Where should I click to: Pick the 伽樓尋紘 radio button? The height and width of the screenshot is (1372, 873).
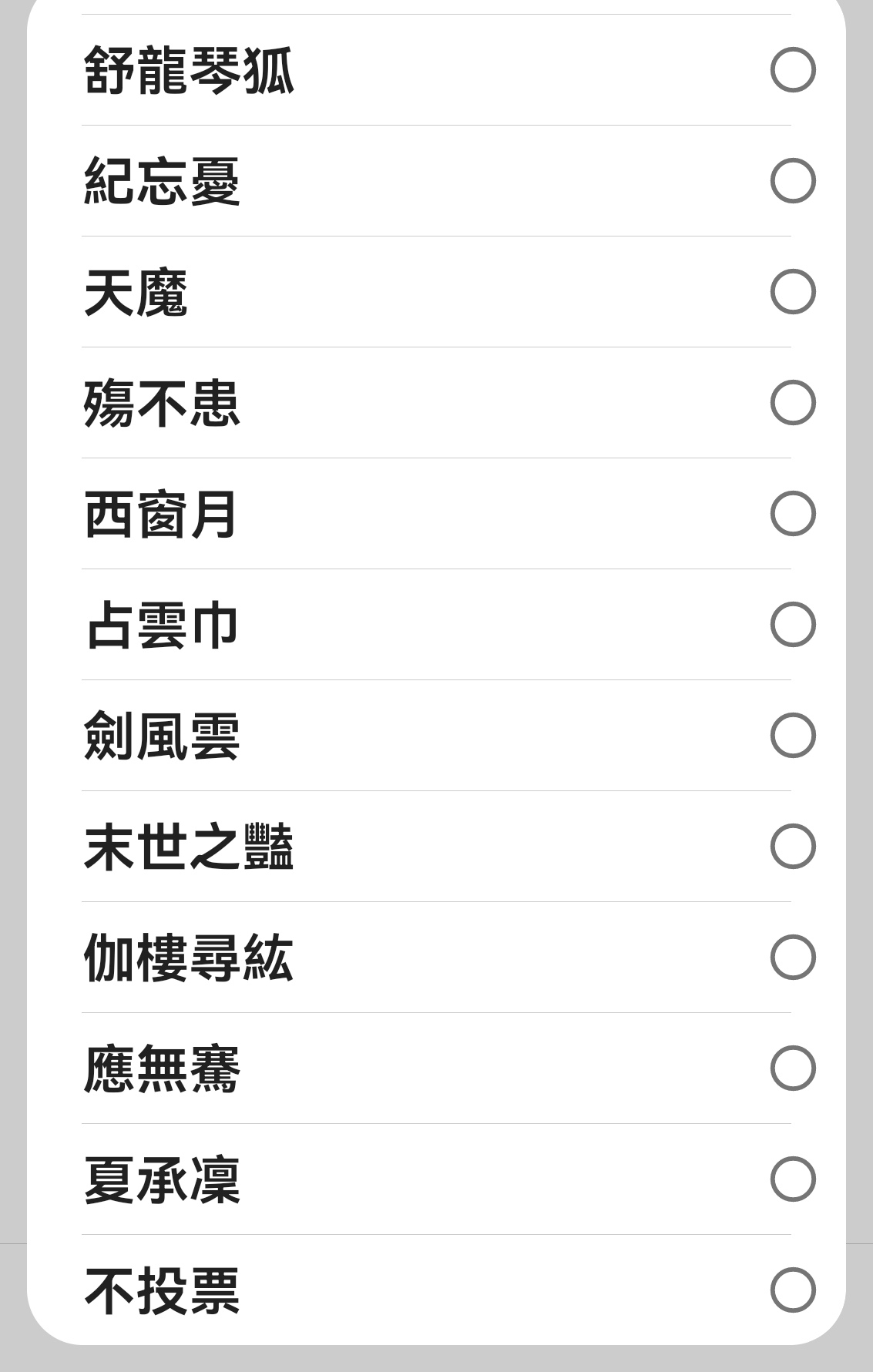793,958
